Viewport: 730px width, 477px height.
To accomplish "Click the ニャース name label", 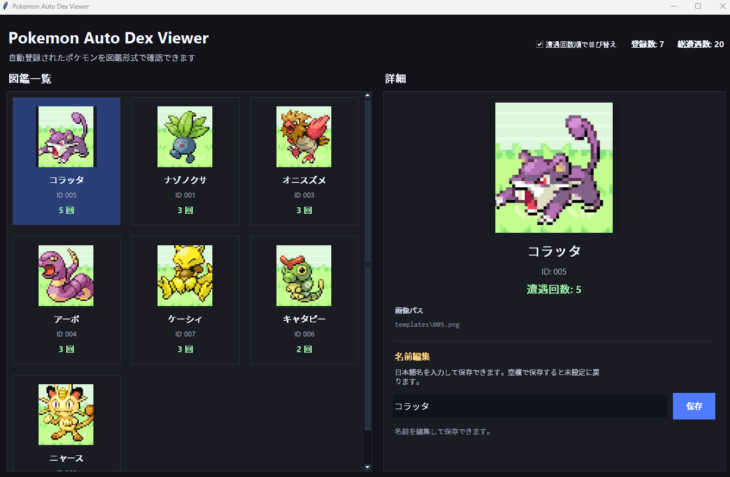I will coord(66,458).
